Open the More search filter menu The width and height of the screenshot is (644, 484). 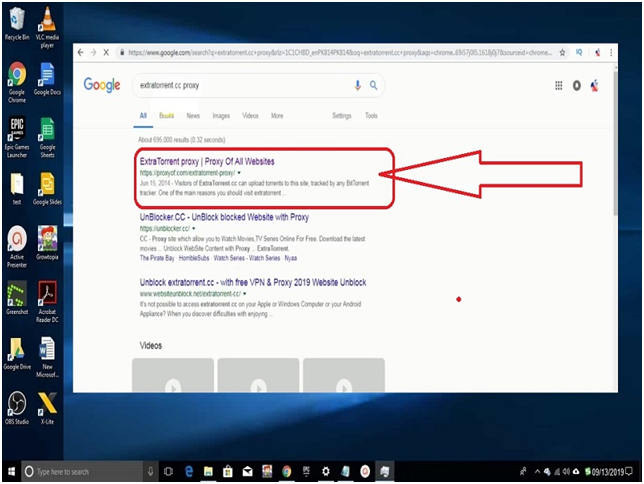click(x=277, y=116)
